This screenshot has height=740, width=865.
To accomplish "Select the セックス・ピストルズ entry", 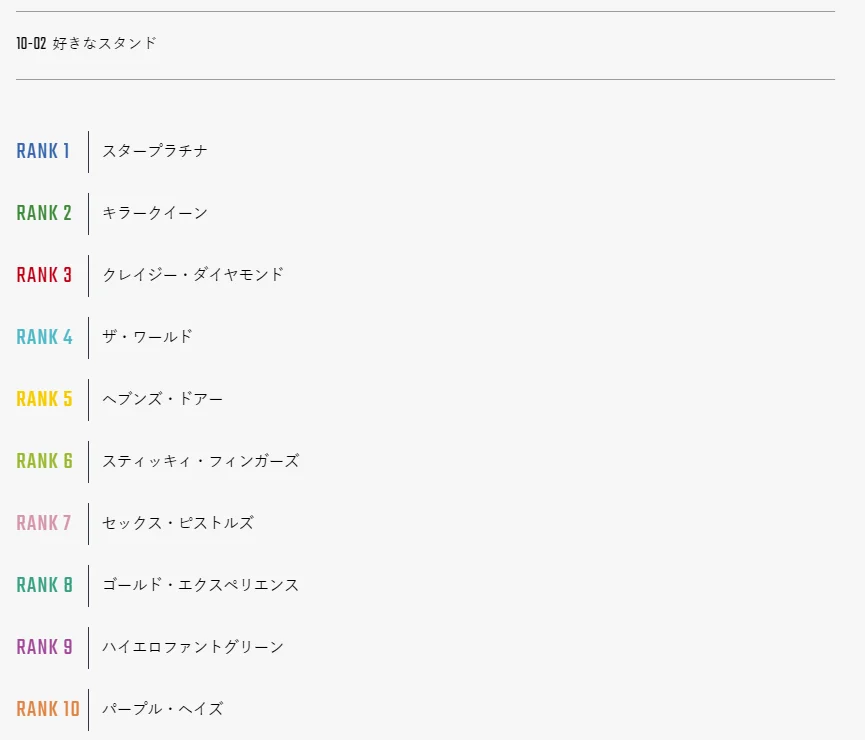I will (x=178, y=523).
